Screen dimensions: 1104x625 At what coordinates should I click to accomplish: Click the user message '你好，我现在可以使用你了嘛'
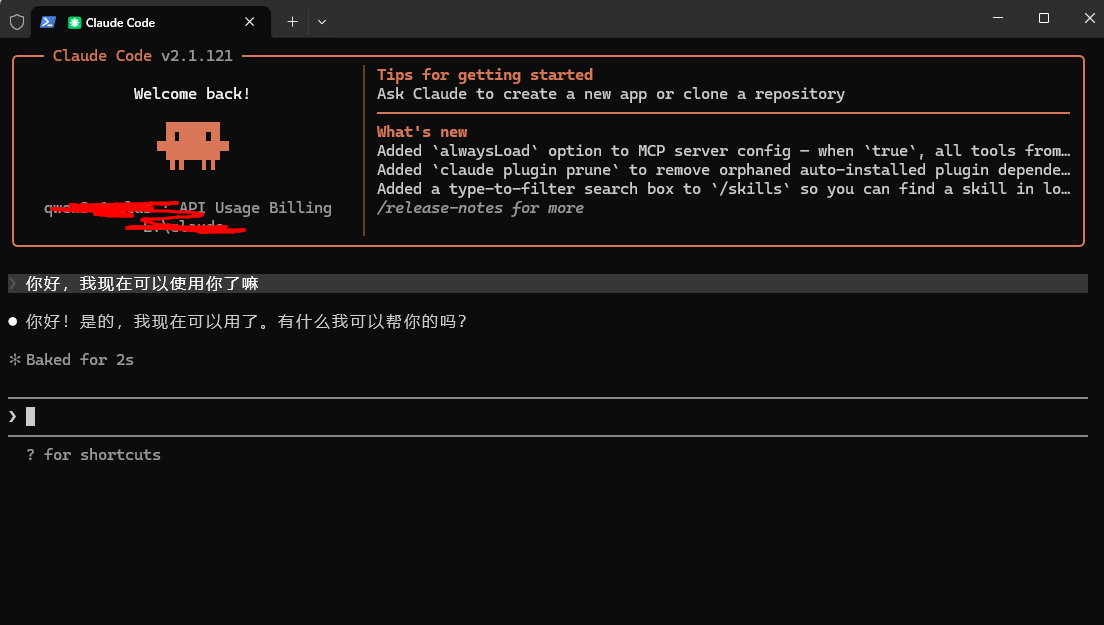point(142,284)
